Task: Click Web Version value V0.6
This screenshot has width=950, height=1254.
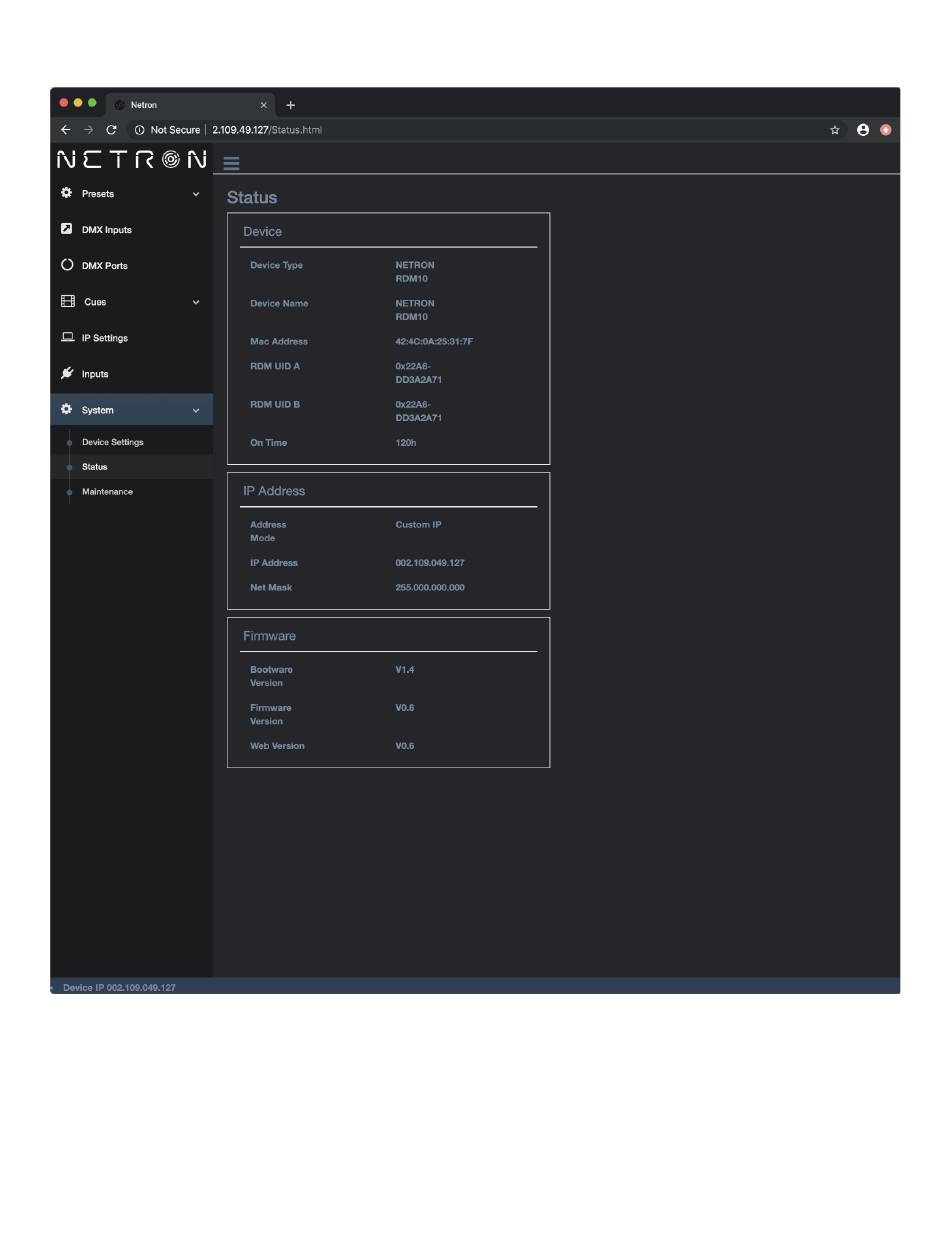Action: click(404, 746)
